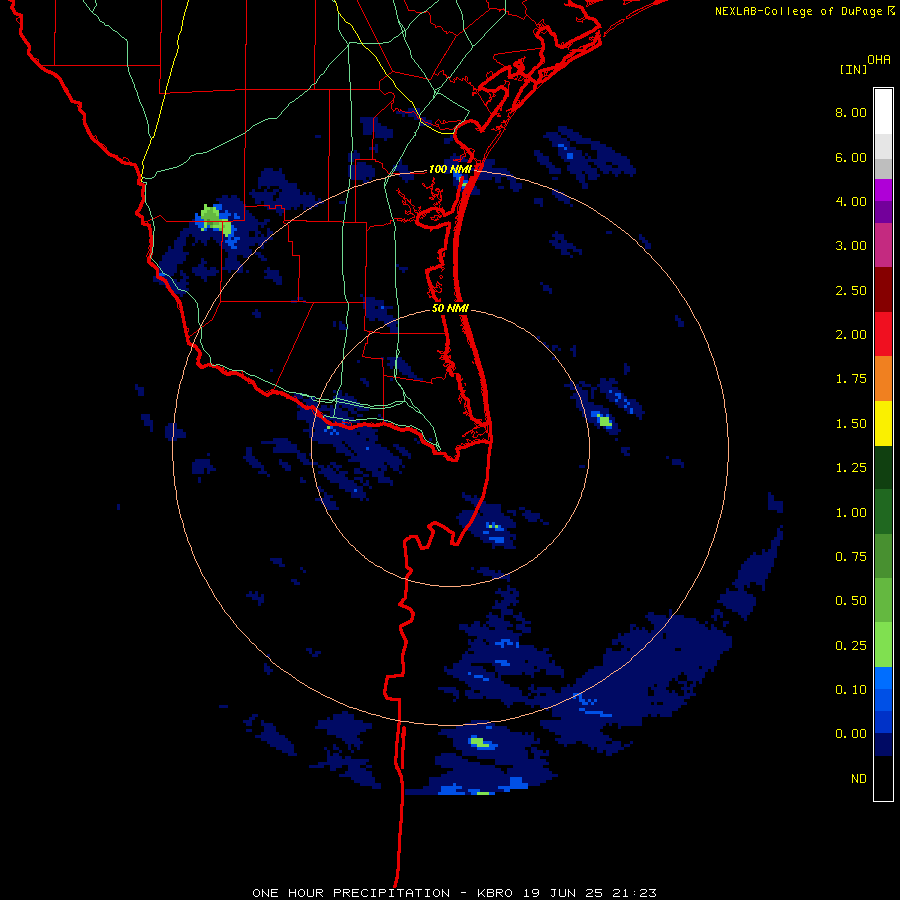Select the white swatch atop the legend

pyautogui.click(x=883, y=112)
